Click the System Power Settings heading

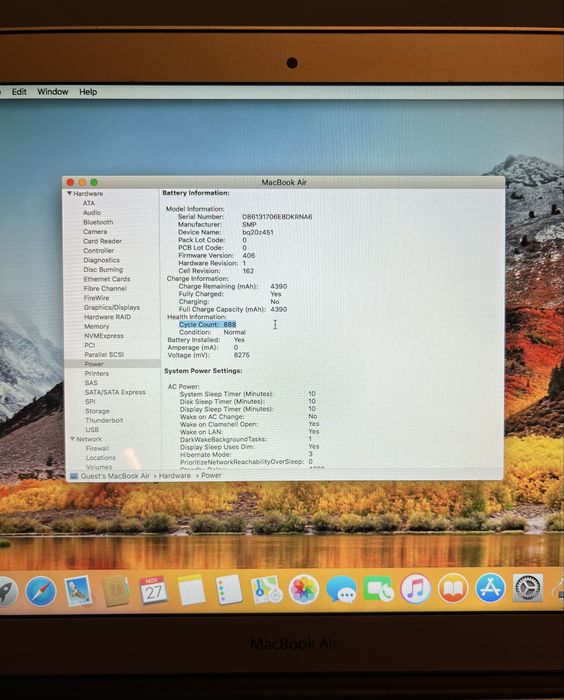(x=203, y=371)
